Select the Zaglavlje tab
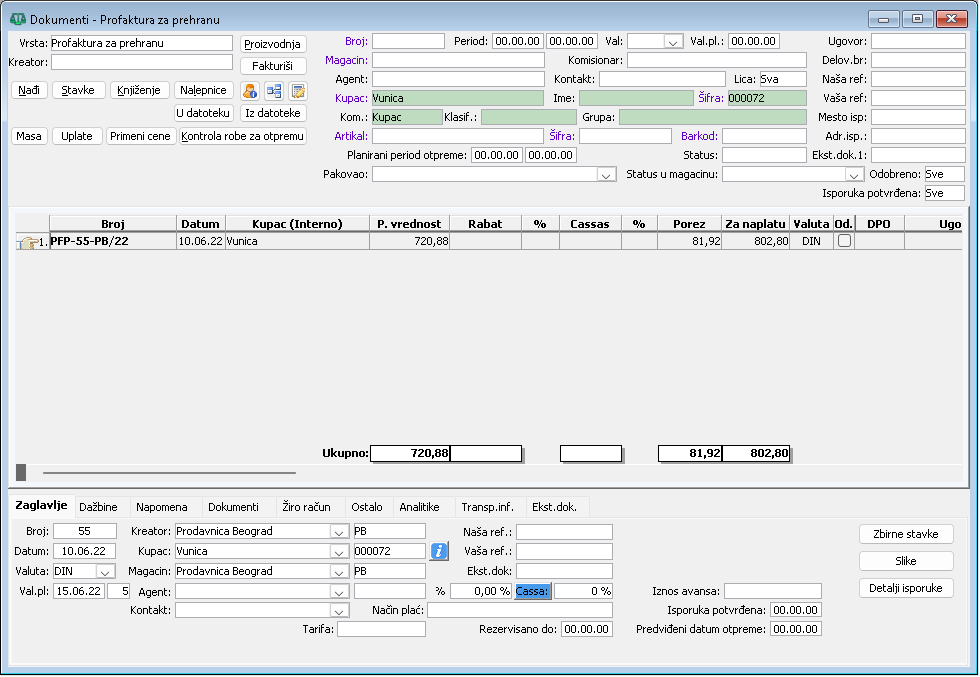This screenshot has width=980, height=677. [41, 506]
